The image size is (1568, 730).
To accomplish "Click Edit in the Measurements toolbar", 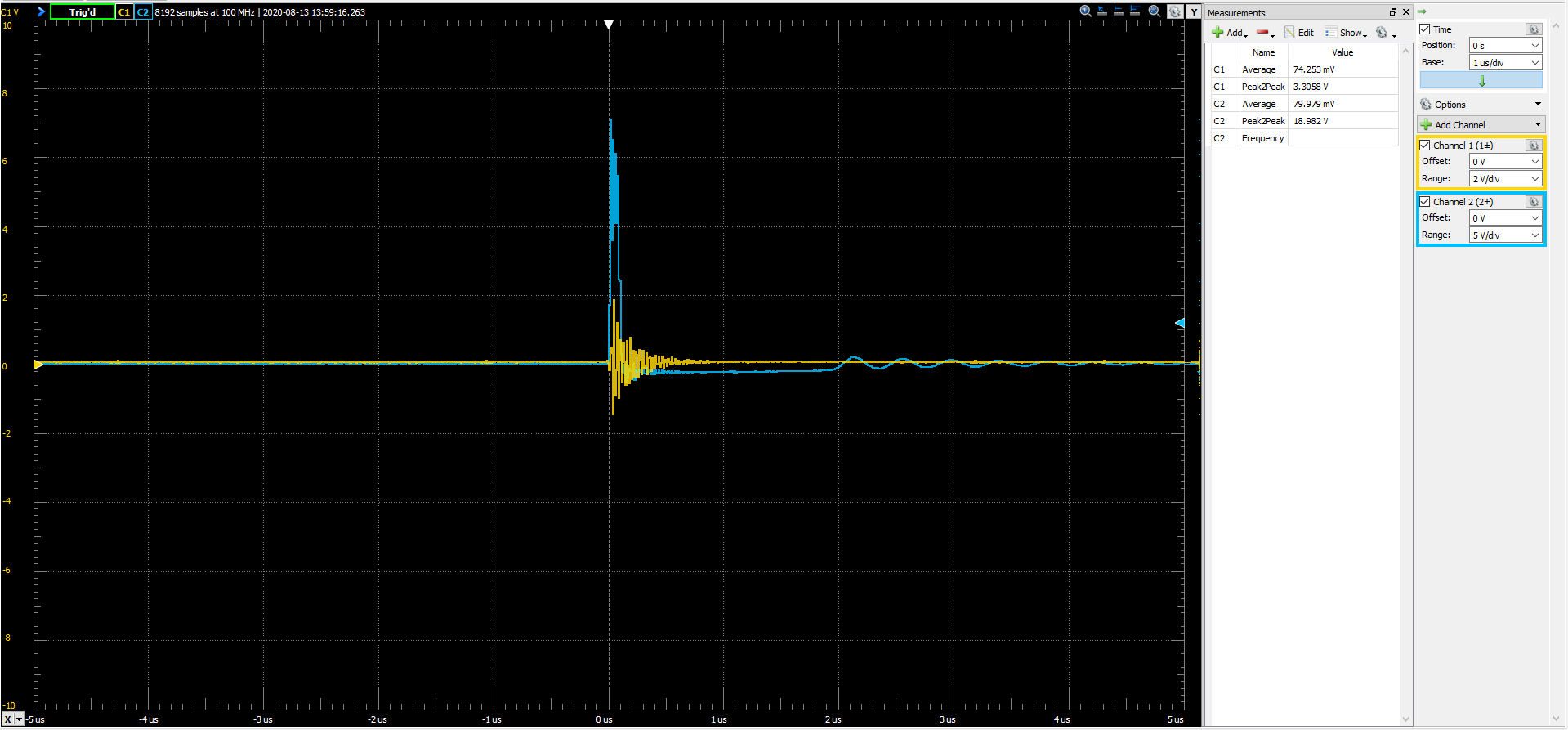I will tap(1299, 33).
